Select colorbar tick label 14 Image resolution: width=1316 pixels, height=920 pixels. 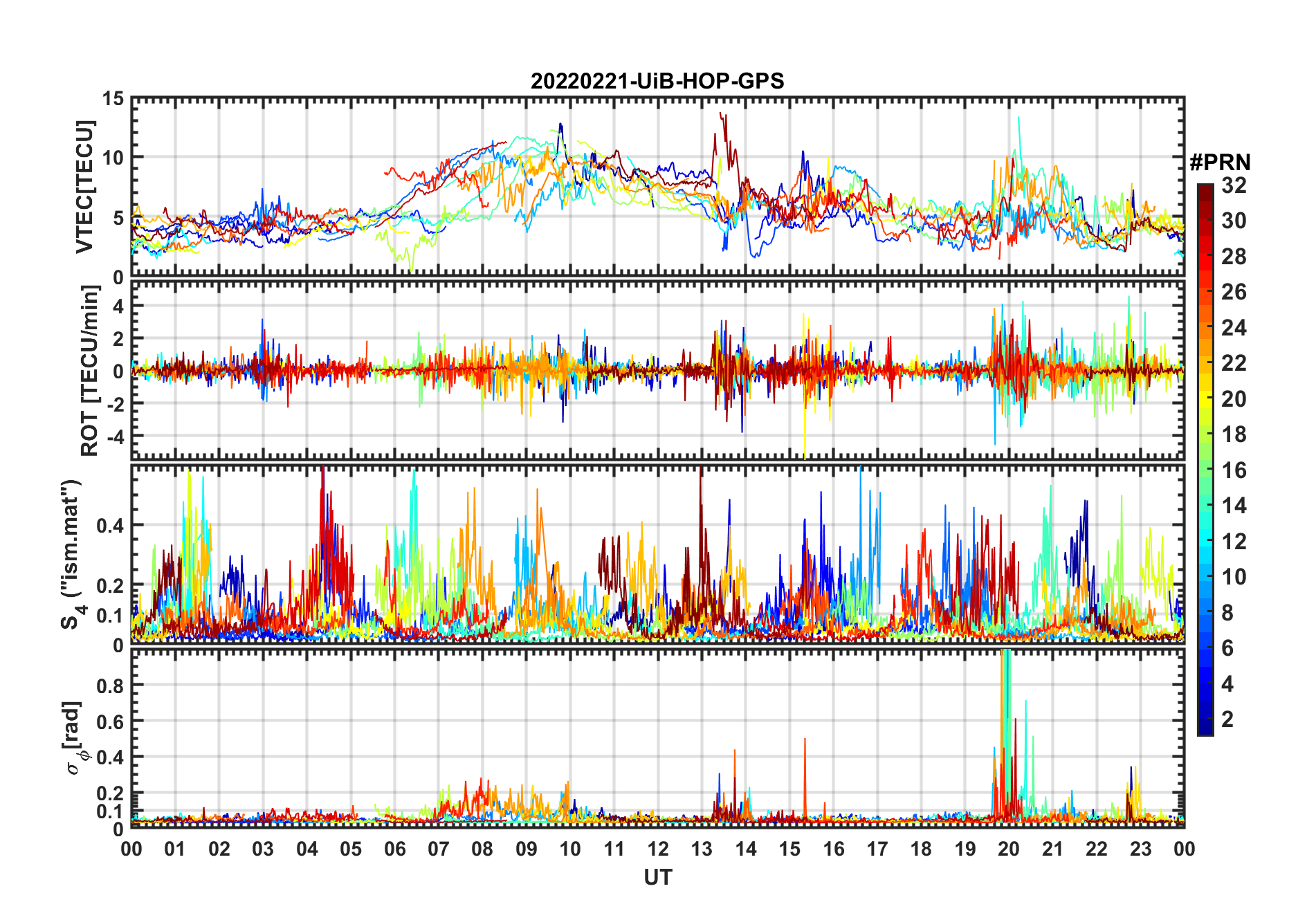click(x=1234, y=506)
